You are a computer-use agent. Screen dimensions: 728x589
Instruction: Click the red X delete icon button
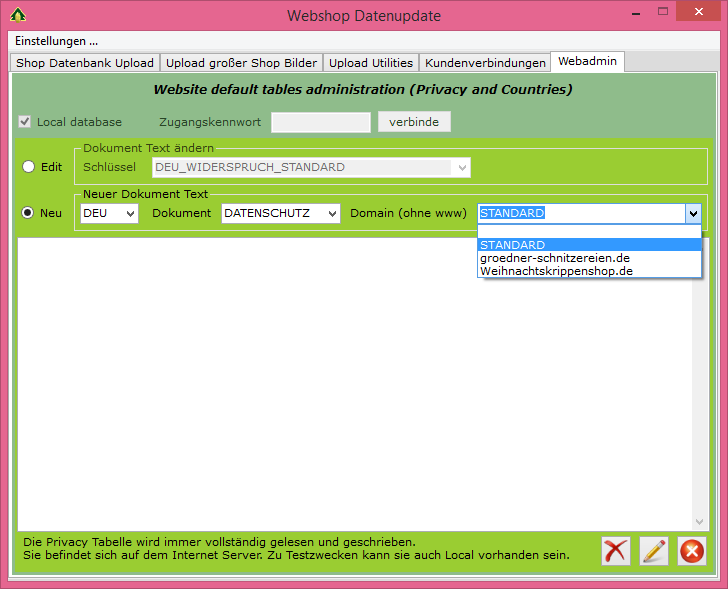(x=616, y=550)
